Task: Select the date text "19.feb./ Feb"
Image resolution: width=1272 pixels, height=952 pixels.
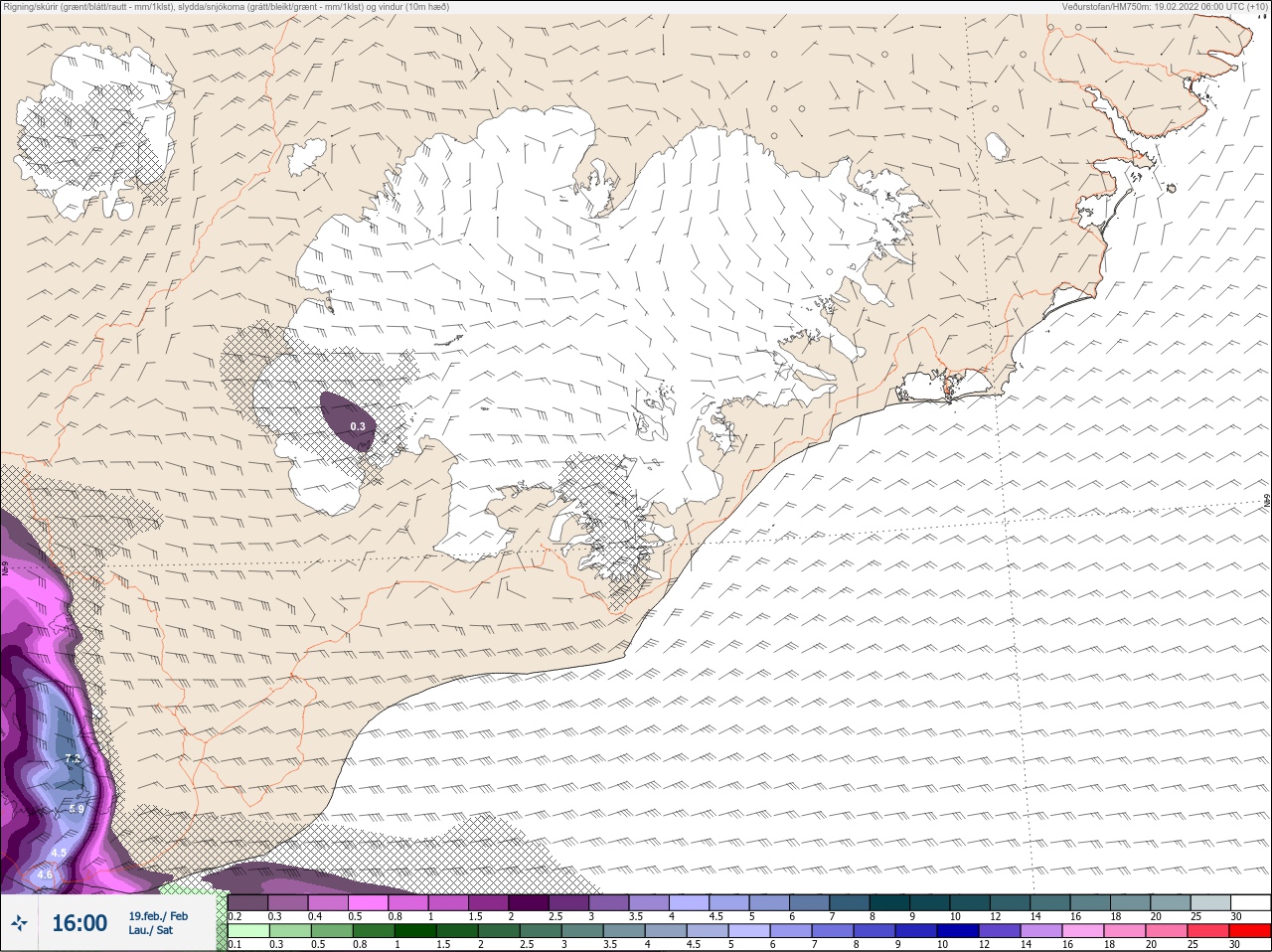Action: click(x=158, y=916)
